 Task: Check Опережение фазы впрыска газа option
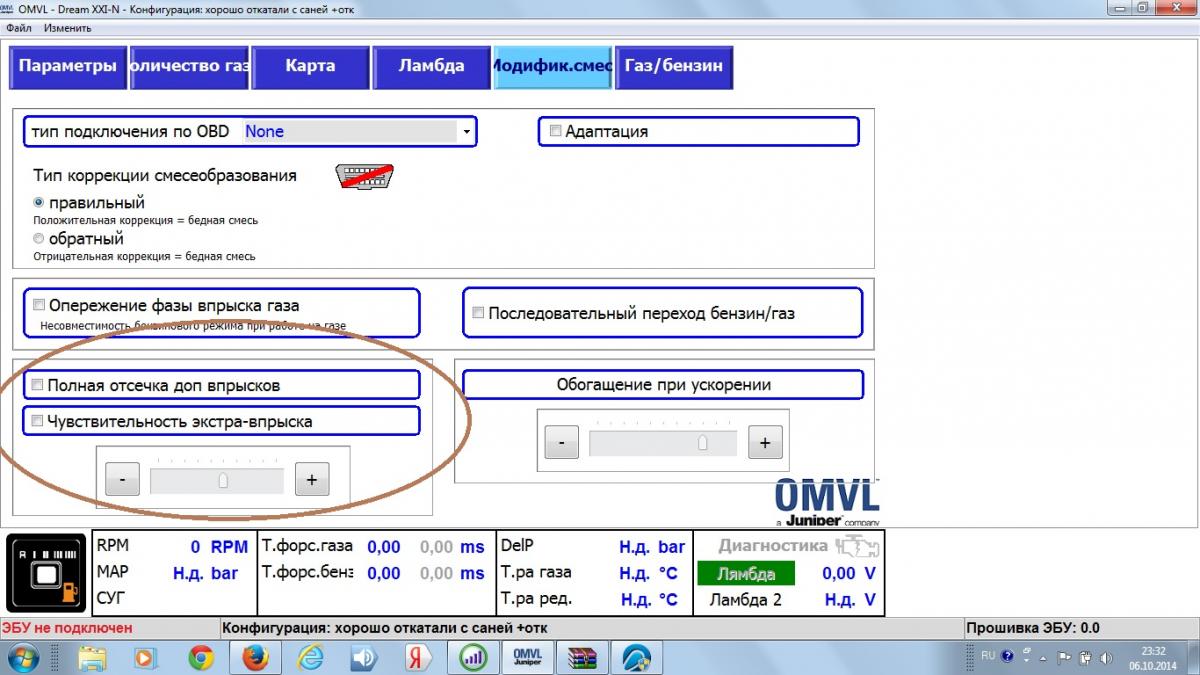[38, 305]
